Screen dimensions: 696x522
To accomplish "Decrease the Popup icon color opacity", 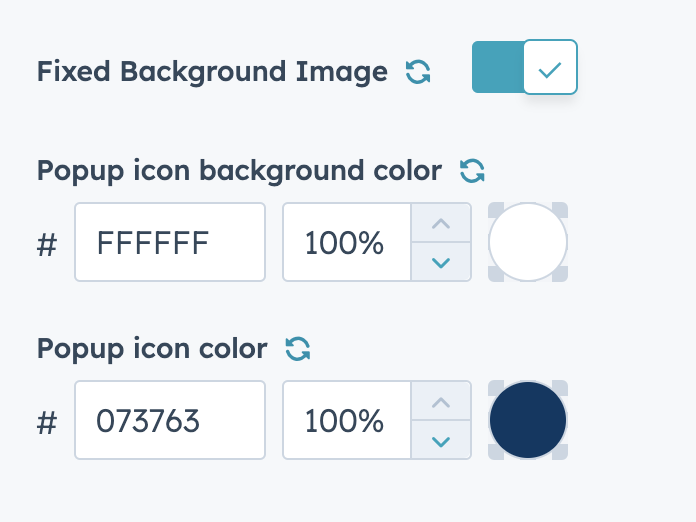I will [441, 439].
